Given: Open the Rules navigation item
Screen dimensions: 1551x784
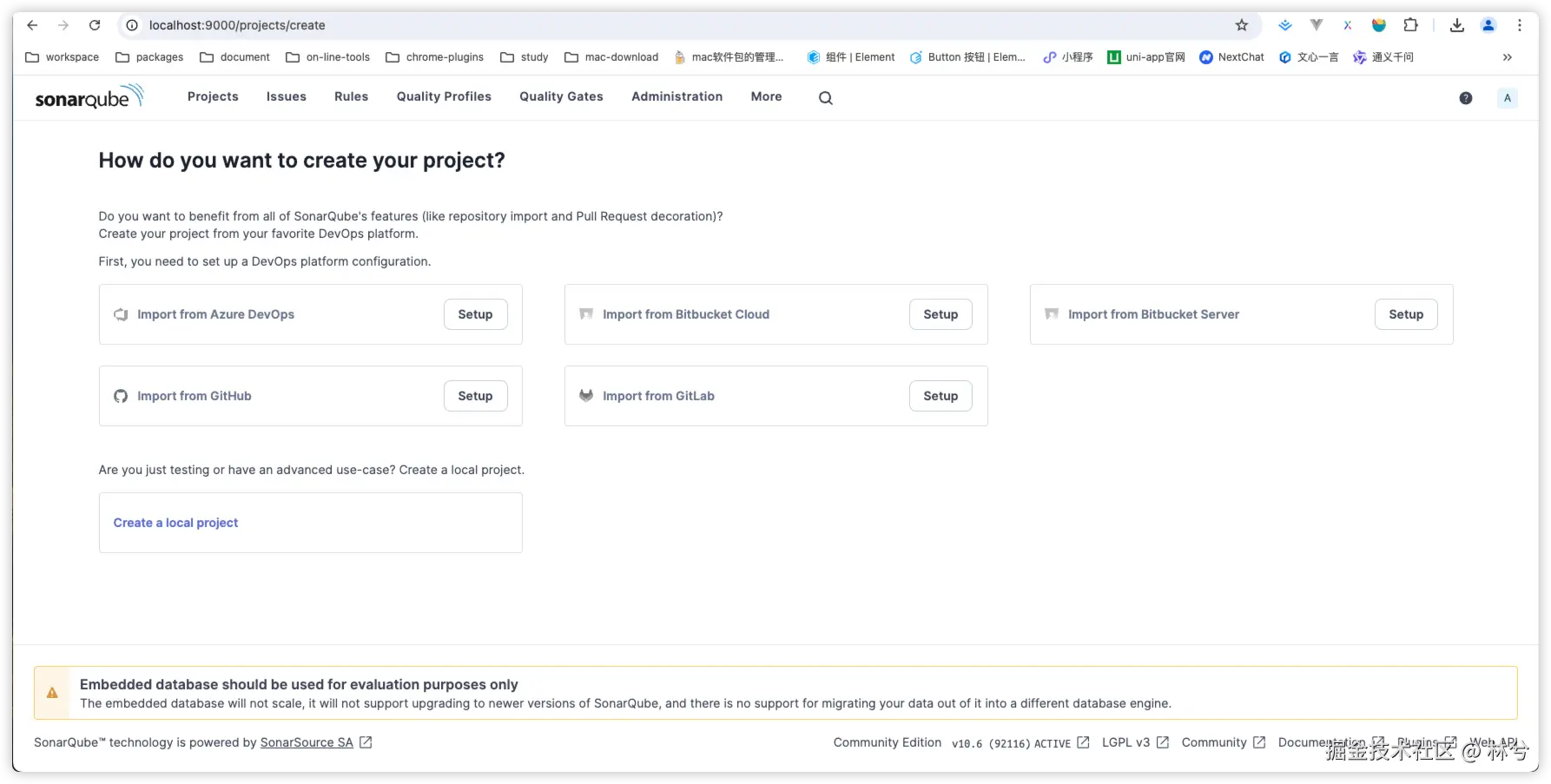Looking at the screenshot, I should [352, 96].
